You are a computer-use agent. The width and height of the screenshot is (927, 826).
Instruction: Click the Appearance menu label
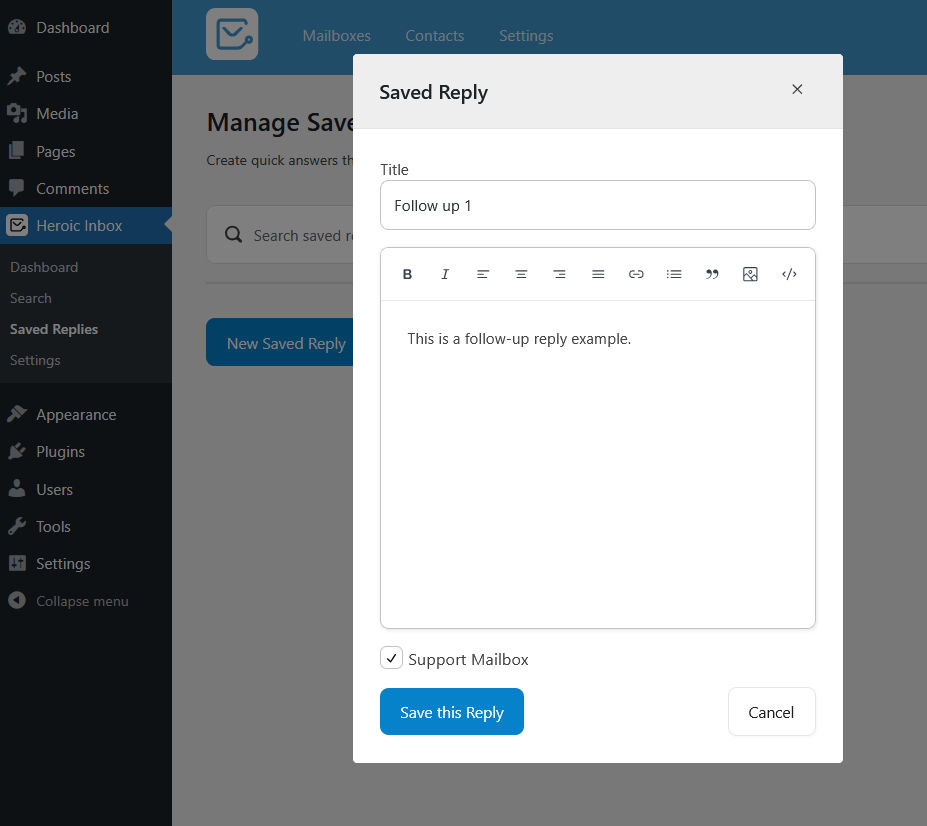[x=76, y=414]
